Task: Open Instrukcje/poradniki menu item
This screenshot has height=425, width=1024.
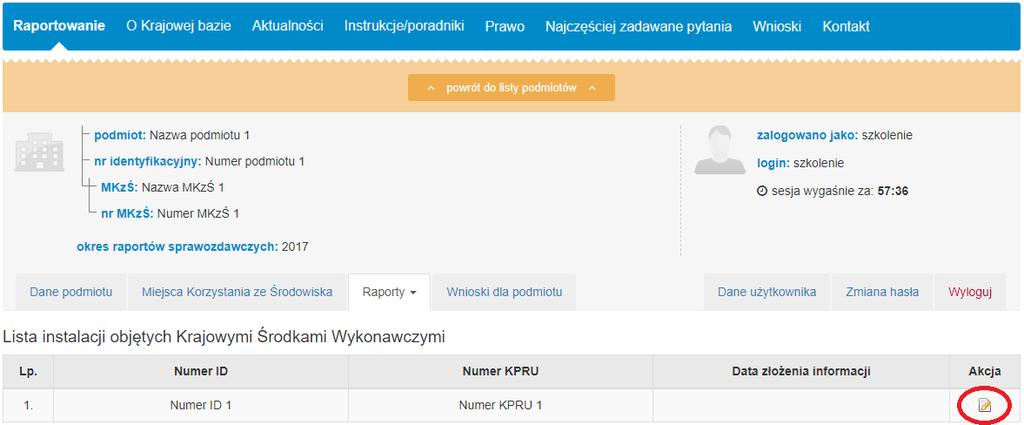Action: [x=404, y=26]
